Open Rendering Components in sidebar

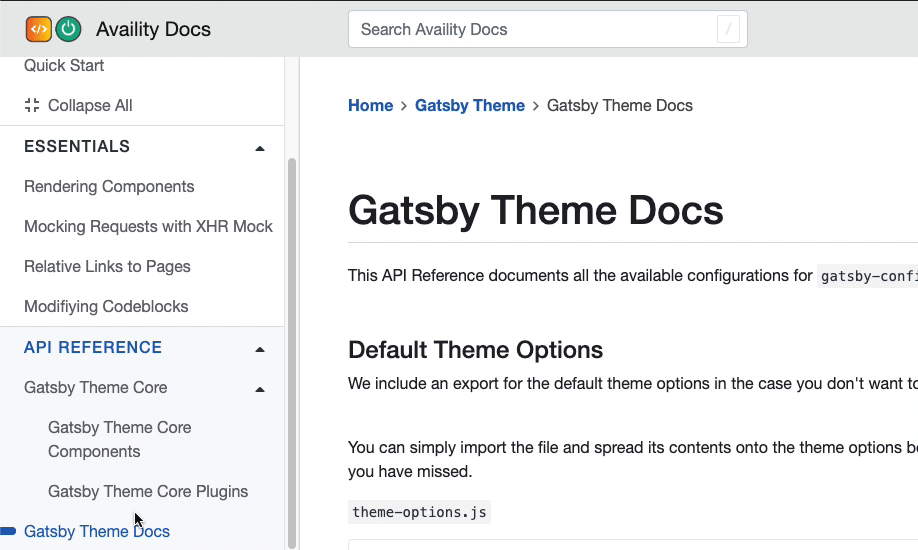(109, 186)
